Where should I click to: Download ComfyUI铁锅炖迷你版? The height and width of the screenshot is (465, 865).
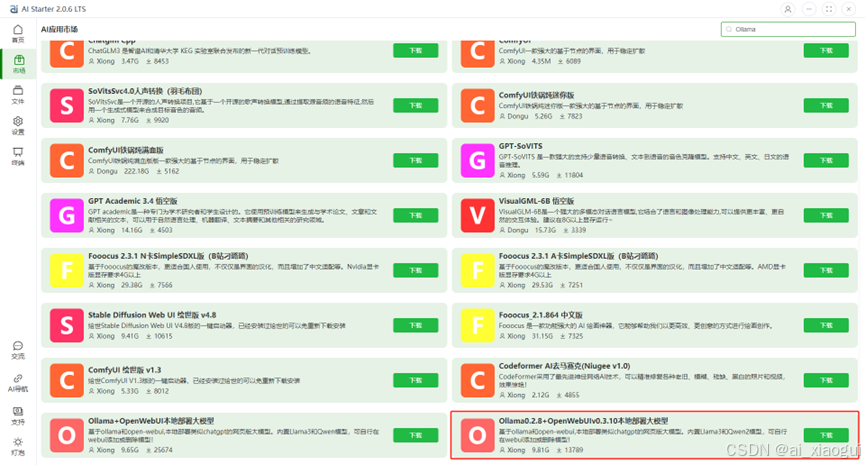[x=826, y=105]
